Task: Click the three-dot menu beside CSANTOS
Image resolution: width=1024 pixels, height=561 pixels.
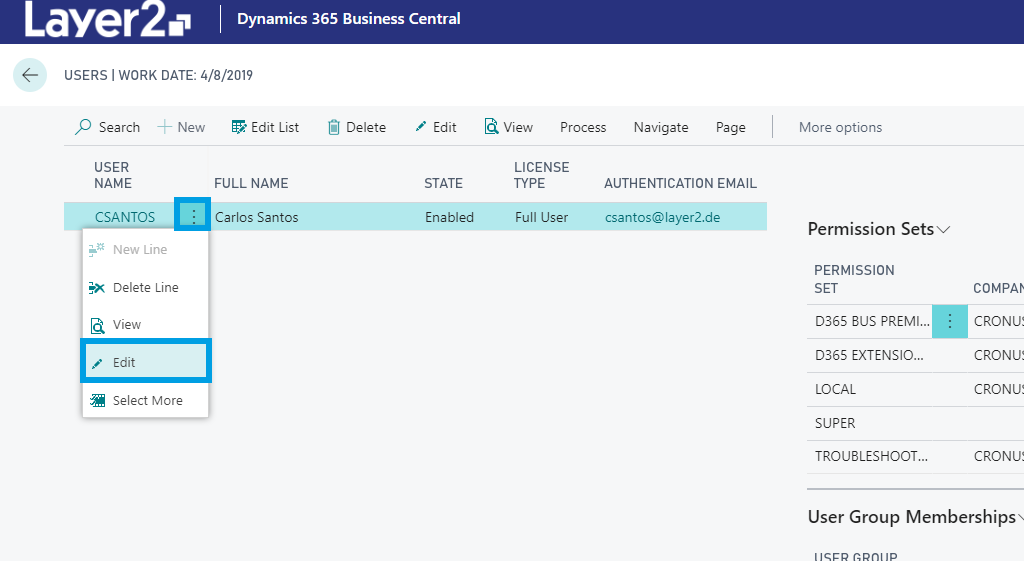Action: point(193,217)
